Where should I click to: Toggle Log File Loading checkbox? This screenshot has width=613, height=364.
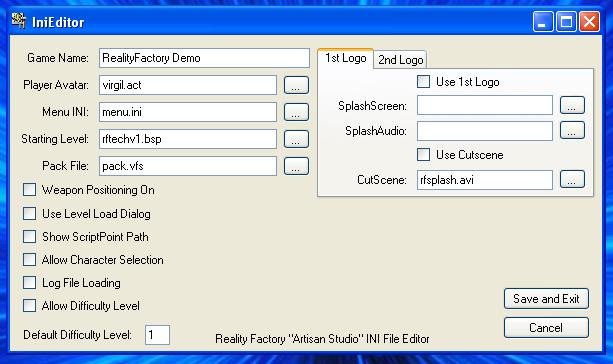pos(29,283)
